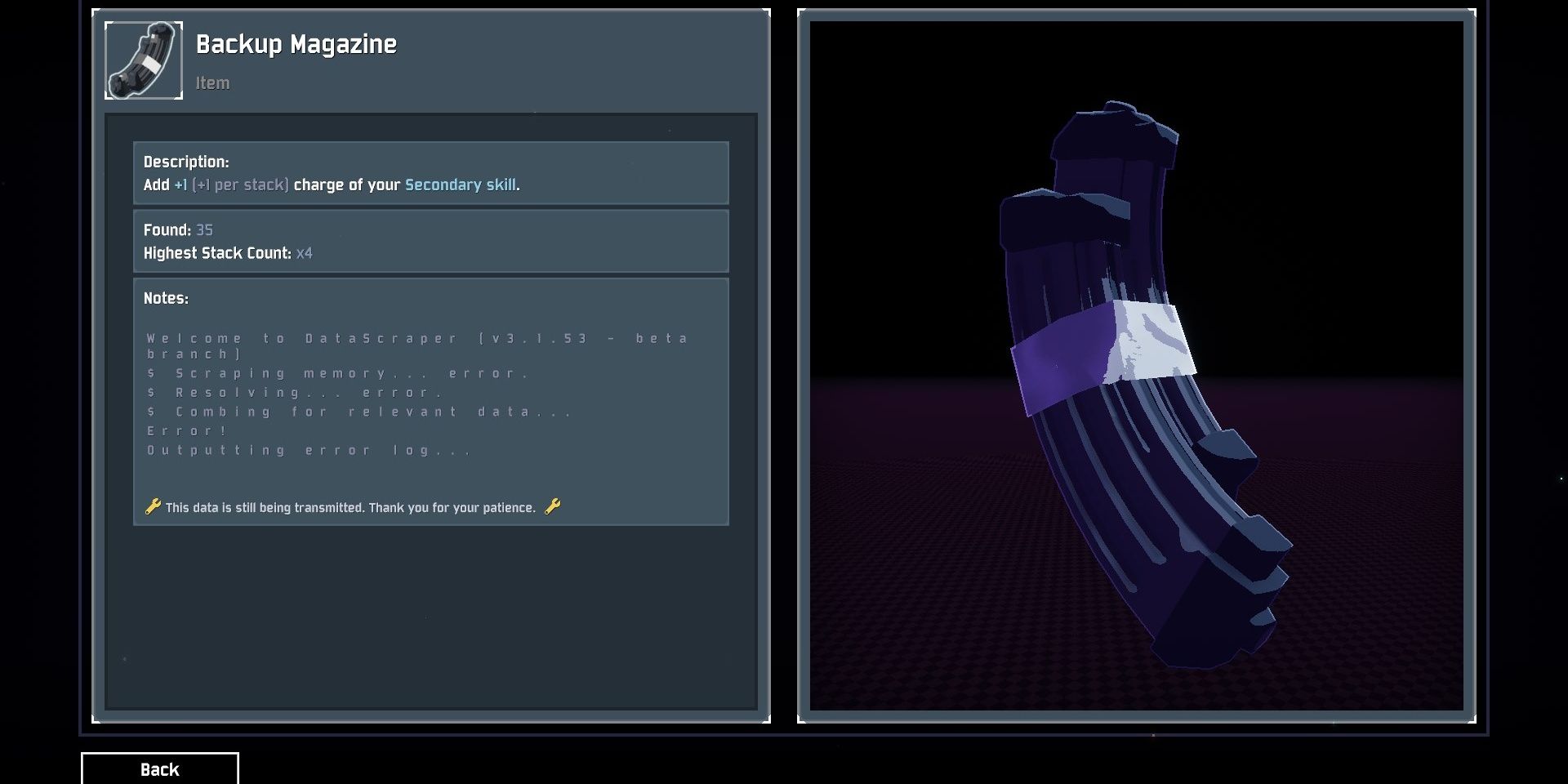1568x784 pixels.
Task: Click the 'Notes:' heading
Action: click(166, 298)
